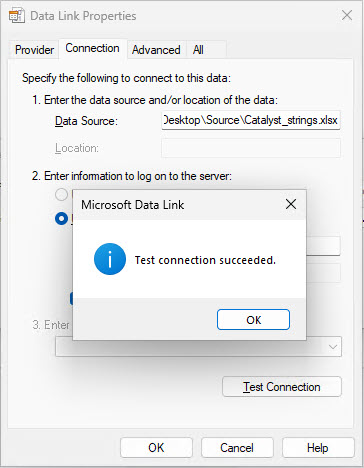Open Help for Data Link Properties
Image resolution: width=364 pixels, height=468 pixels.
(318, 448)
